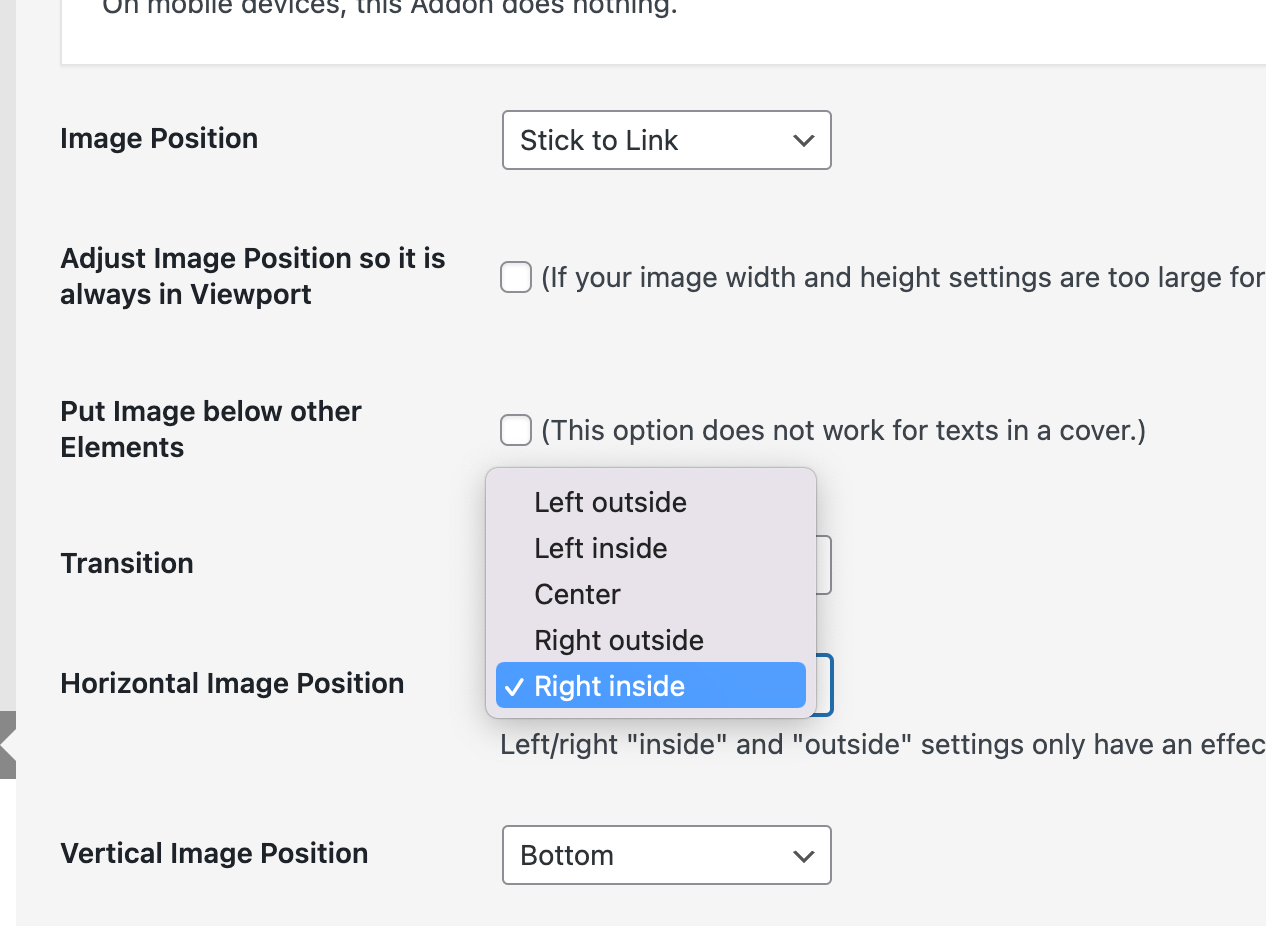Tick the 'Put Image below other Elements' checkbox
This screenshot has height=926, width=1266.
pyautogui.click(x=516, y=430)
